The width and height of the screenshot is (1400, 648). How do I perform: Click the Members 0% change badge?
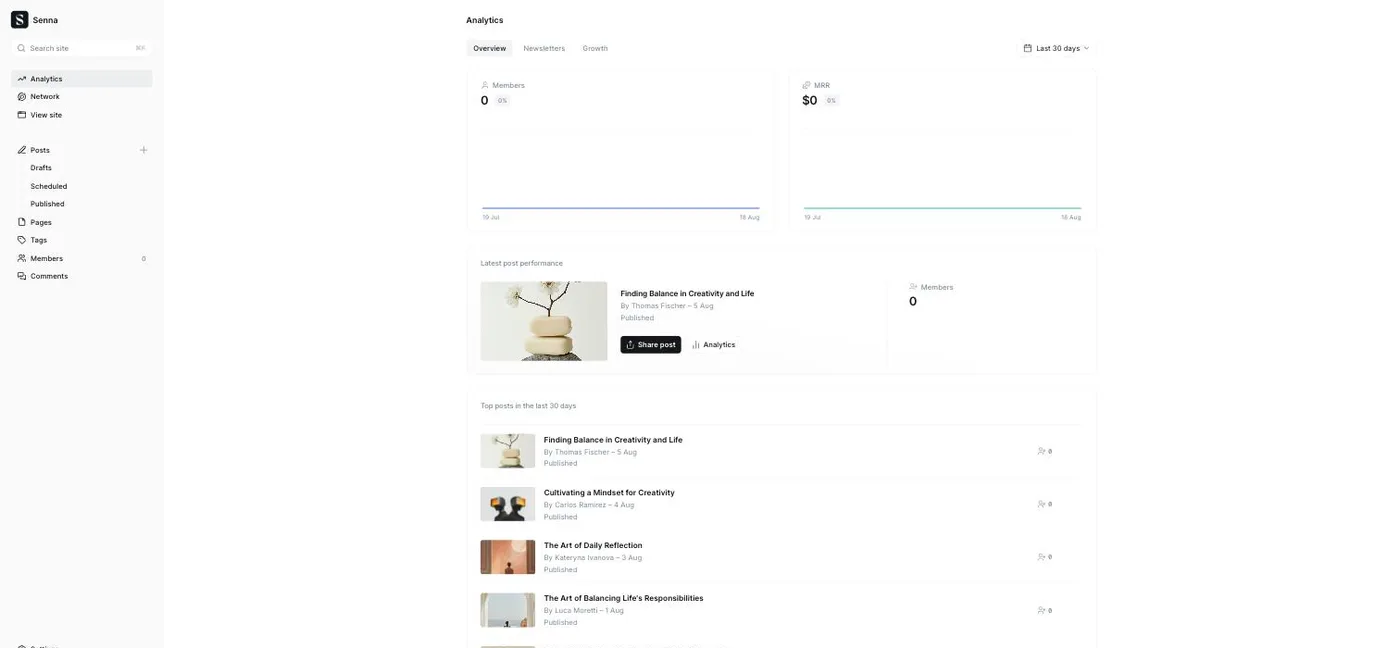pos(502,101)
